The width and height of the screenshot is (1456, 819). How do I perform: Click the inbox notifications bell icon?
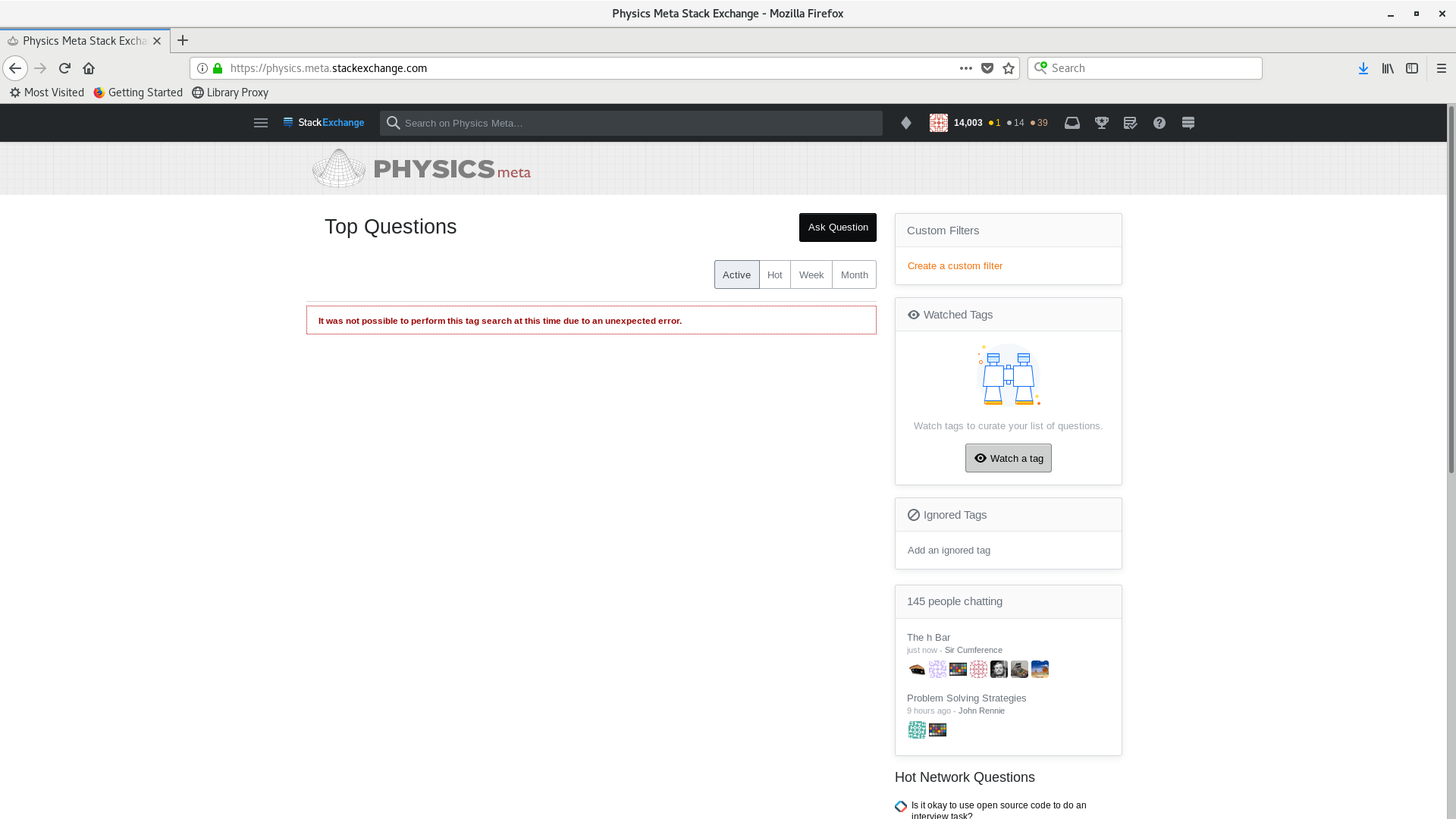[1073, 122]
